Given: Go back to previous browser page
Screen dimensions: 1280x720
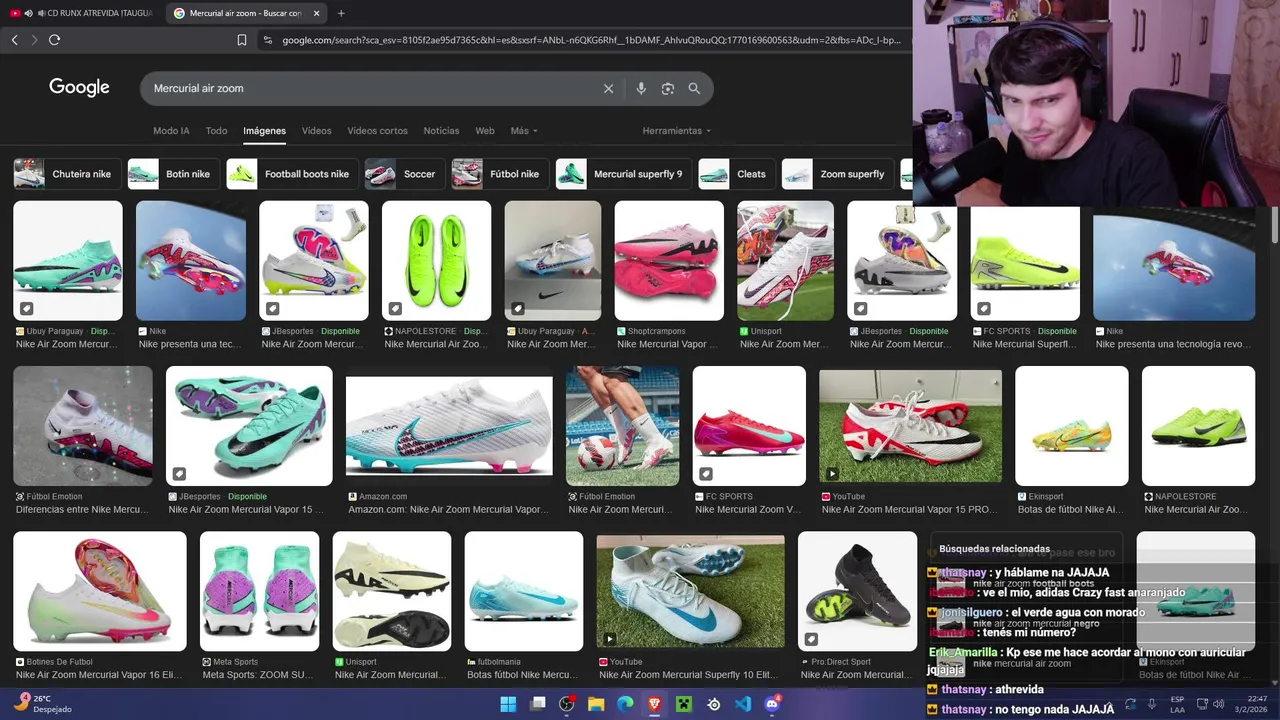Looking at the screenshot, I should pyautogui.click(x=14, y=40).
